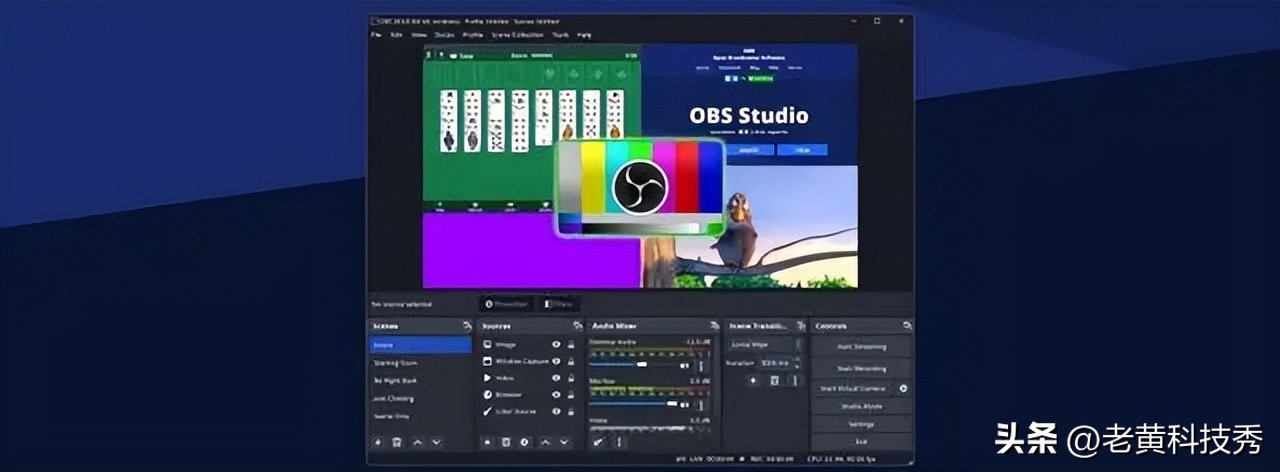The image size is (1280, 472).
Task: Hide the Image source with eye icon
Action: click(x=556, y=344)
